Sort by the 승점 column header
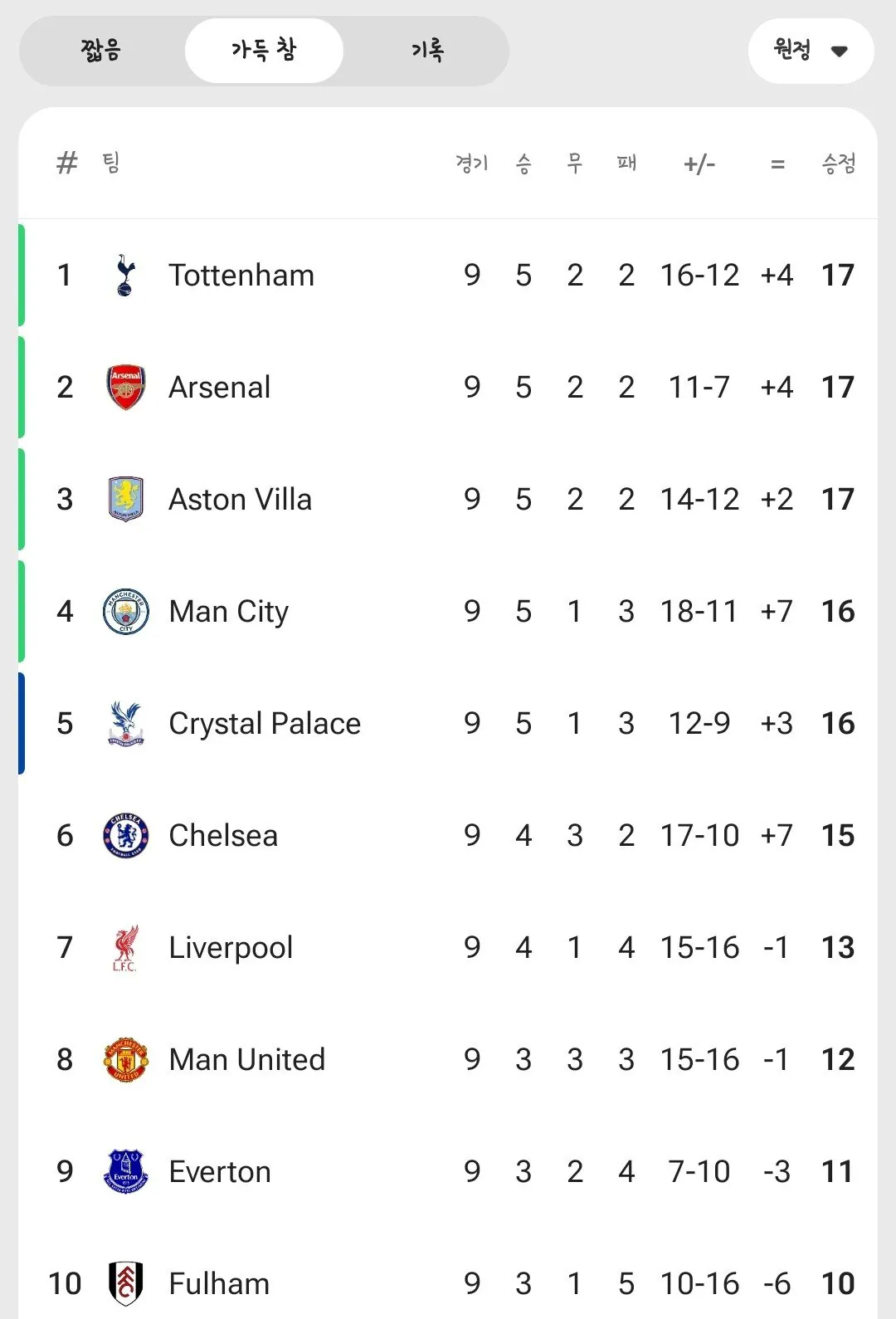 click(838, 164)
